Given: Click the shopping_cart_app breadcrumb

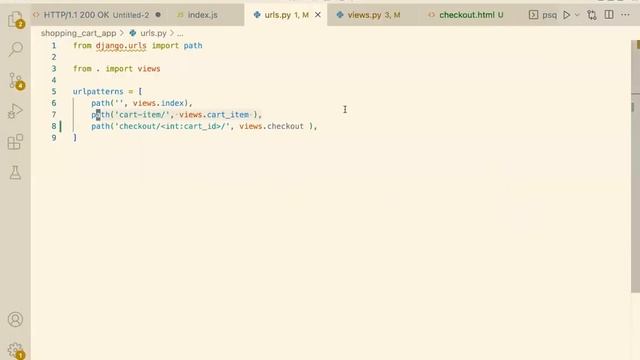Looking at the screenshot, I should (78, 33).
